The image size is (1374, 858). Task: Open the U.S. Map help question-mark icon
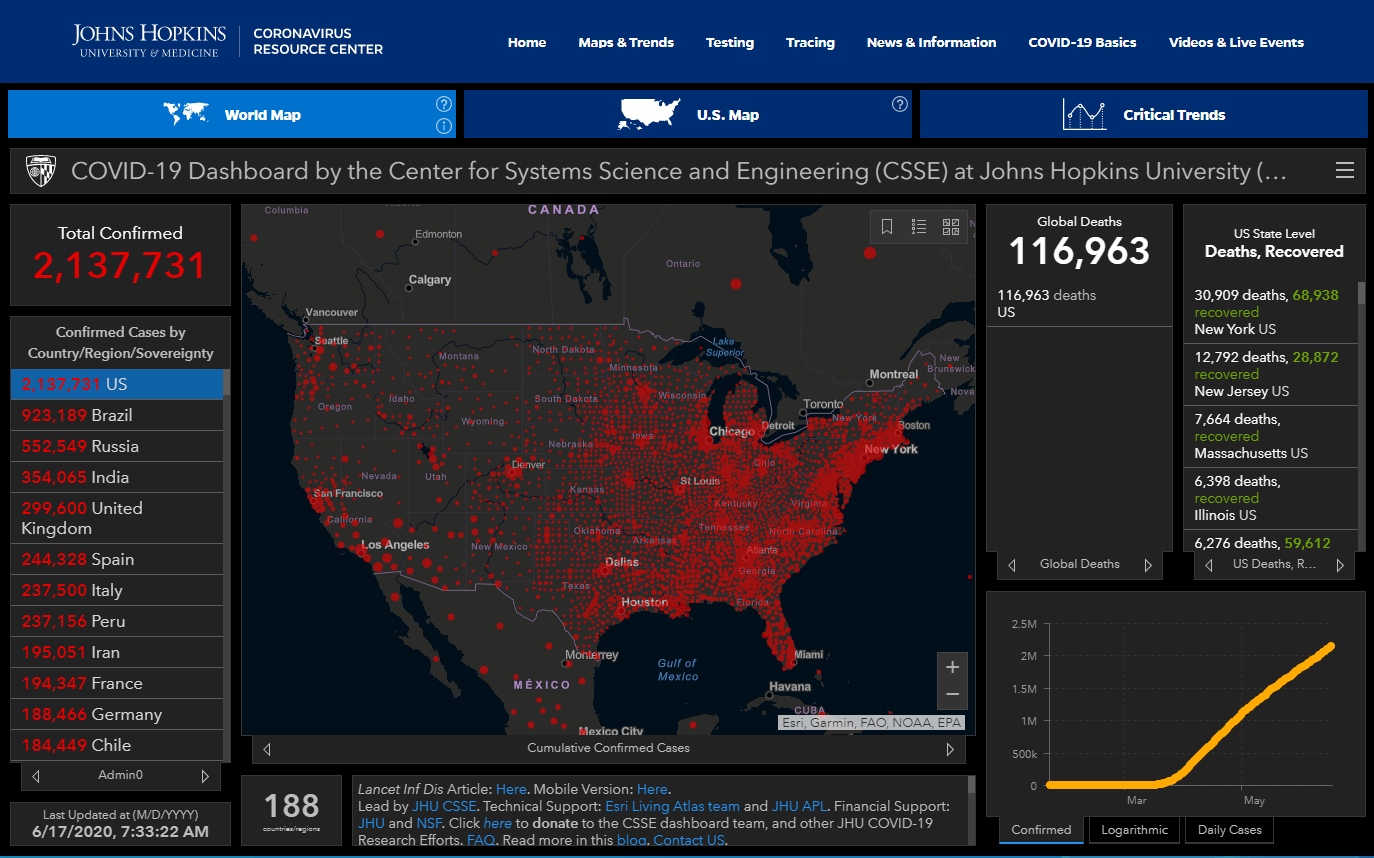pyautogui.click(x=899, y=104)
